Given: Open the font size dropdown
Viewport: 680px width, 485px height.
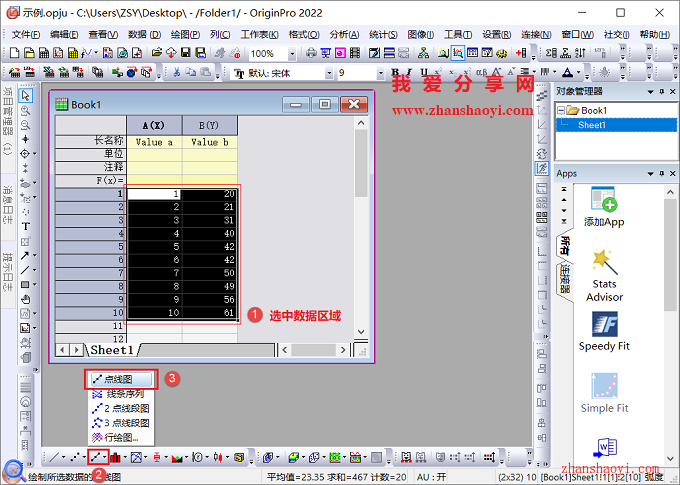Looking at the screenshot, I should tap(380, 73).
